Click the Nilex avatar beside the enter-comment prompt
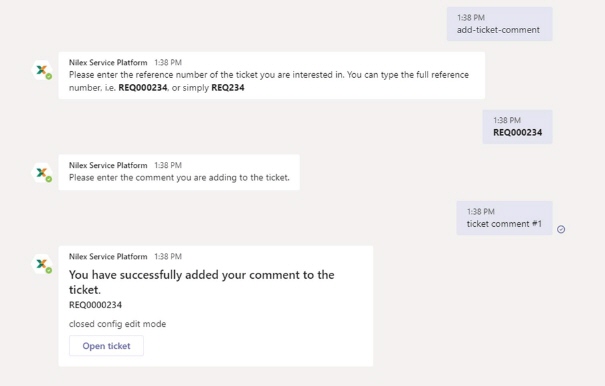 click(42, 173)
